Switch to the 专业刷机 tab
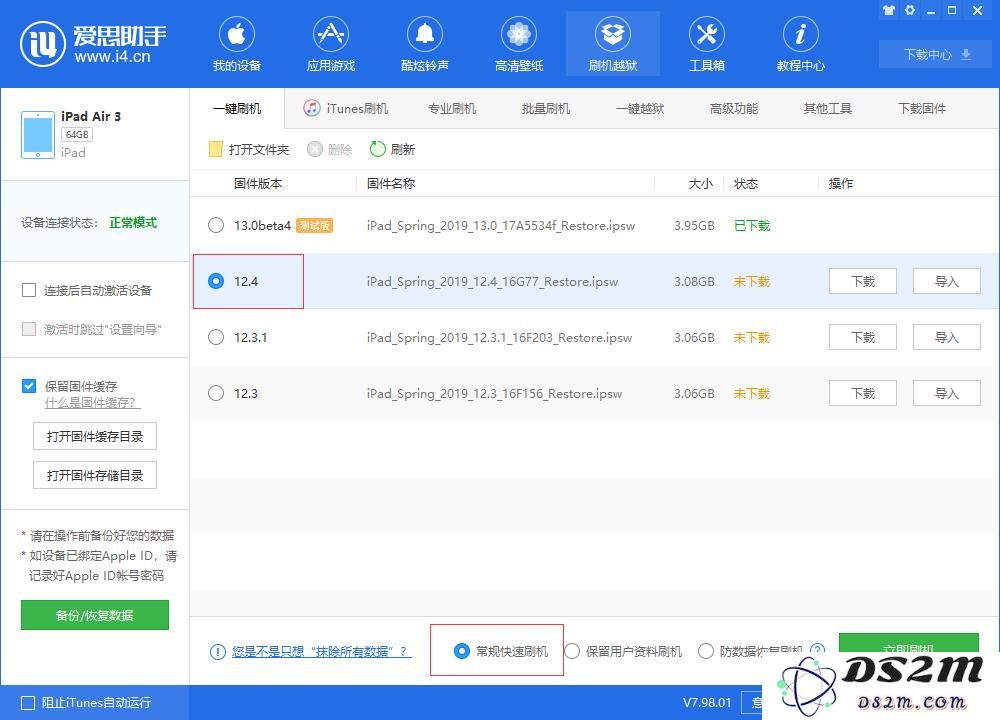 pos(452,108)
